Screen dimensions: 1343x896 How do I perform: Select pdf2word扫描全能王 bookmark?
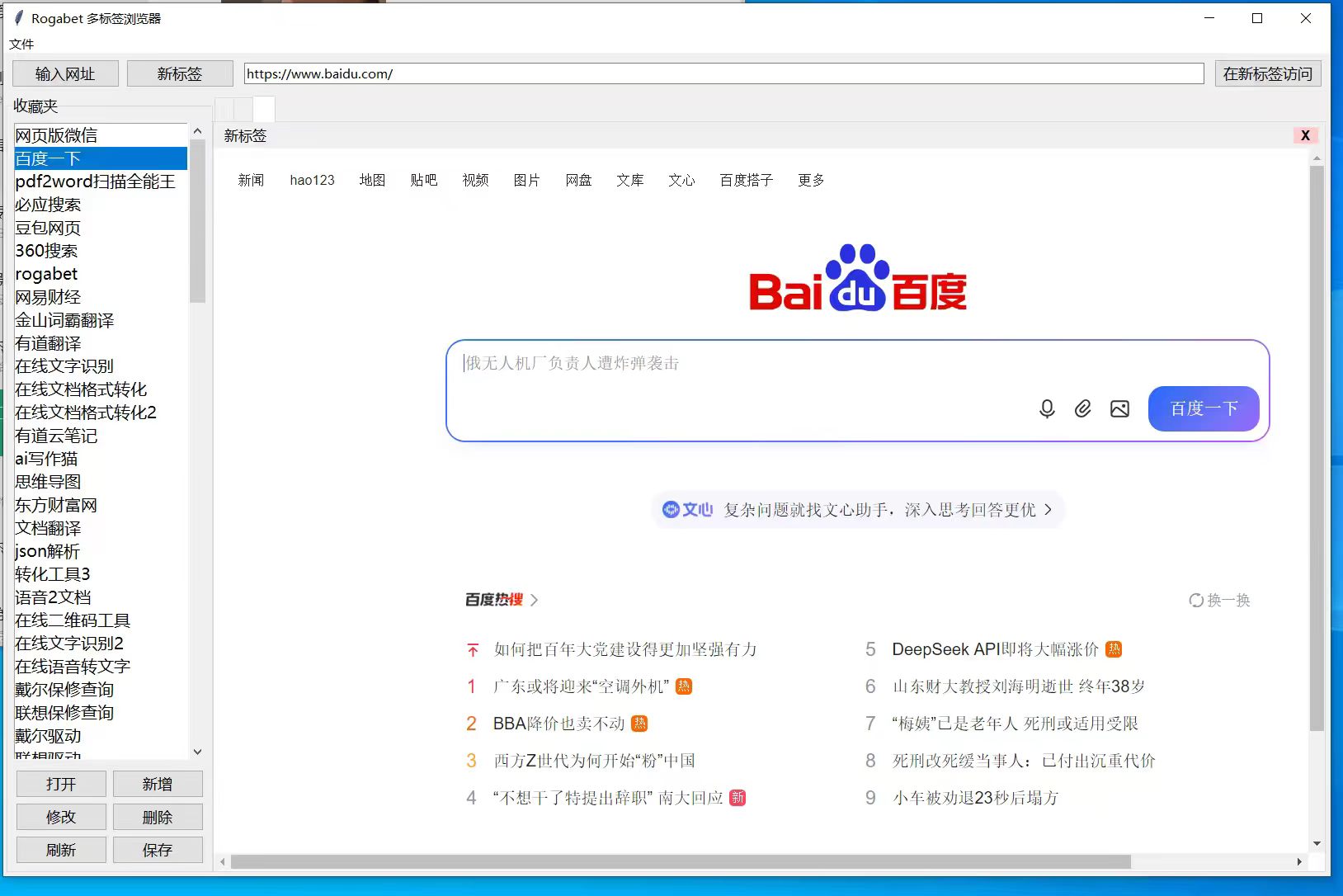[101, 182]
